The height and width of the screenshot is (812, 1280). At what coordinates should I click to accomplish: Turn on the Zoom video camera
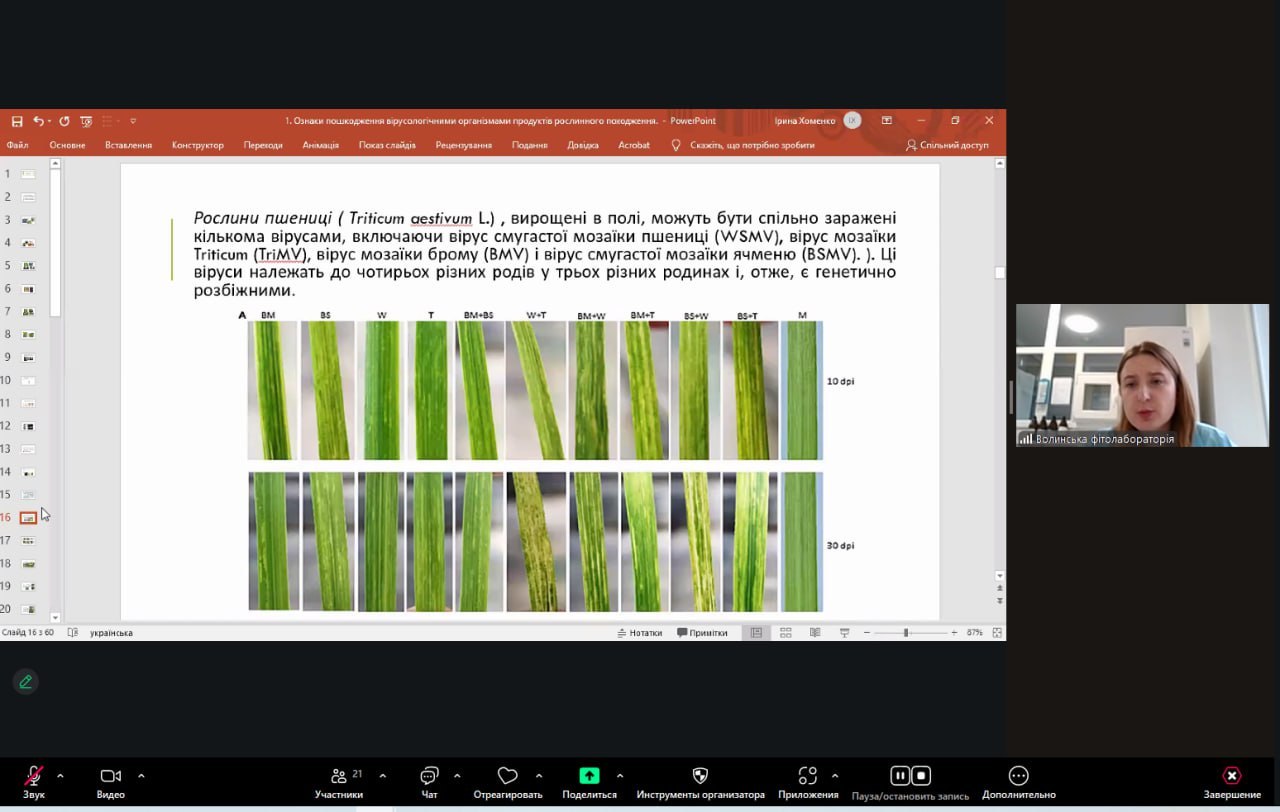tap(110, 777)
